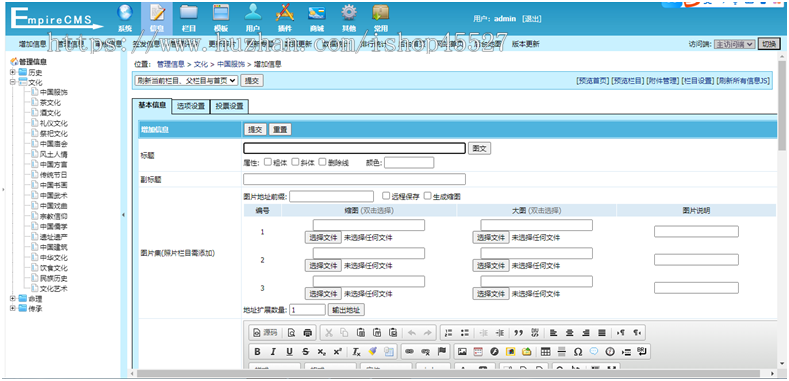
Task: Click the 退出 (Logout) link
Action: 531,19
